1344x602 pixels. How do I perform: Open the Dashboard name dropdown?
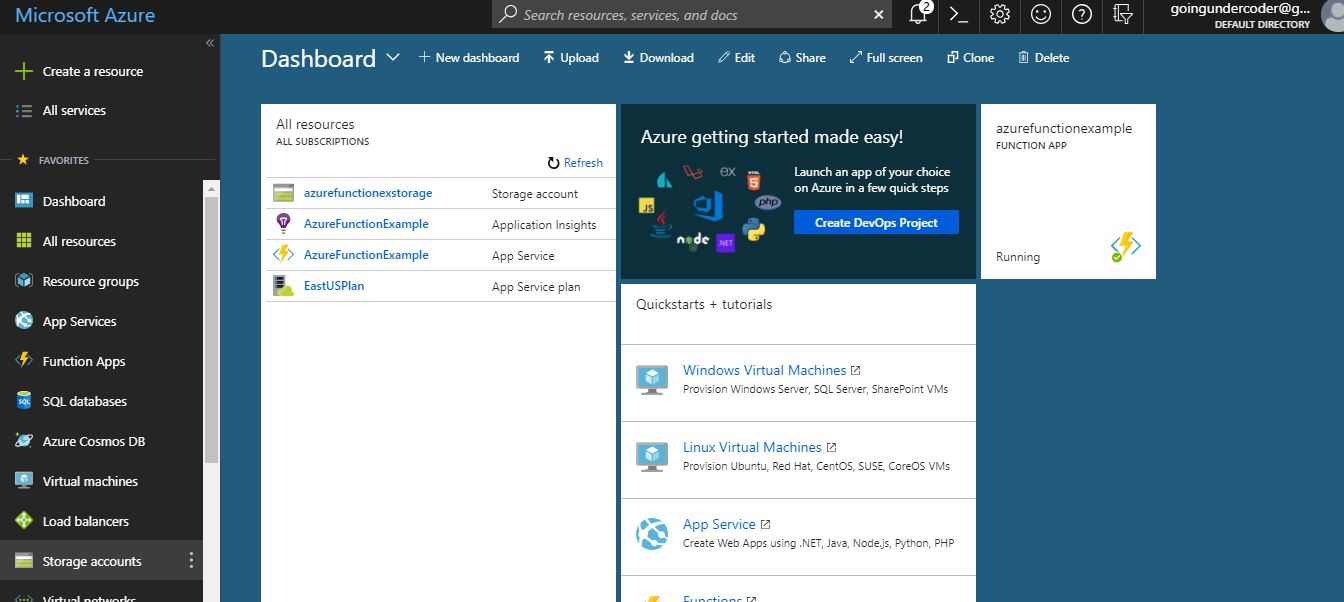click(x=392, y=57)
